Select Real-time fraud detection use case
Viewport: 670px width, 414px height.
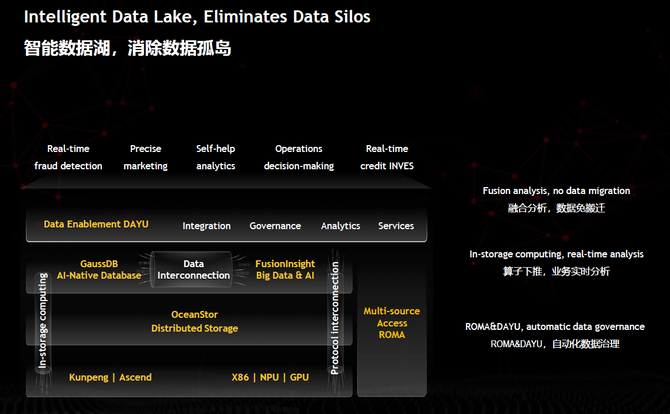[x=68, y=157]
